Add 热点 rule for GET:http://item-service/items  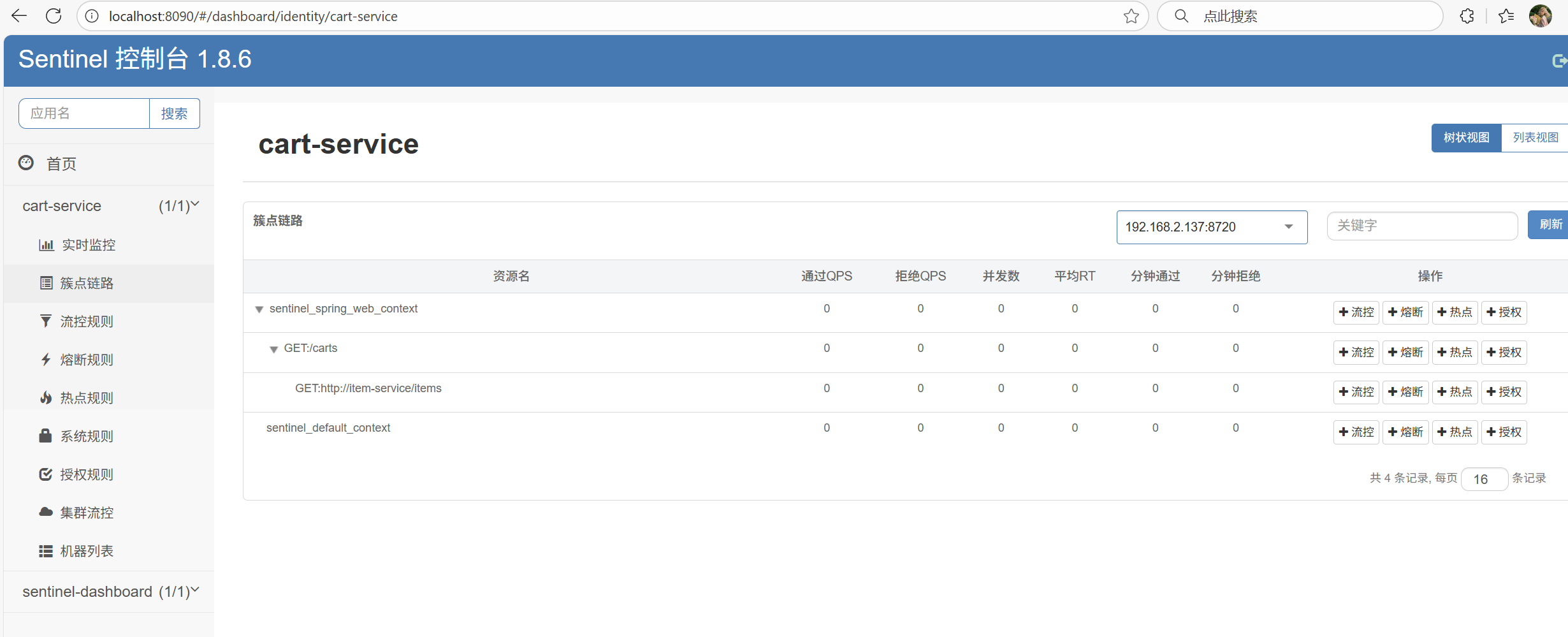coord(1455,392)
